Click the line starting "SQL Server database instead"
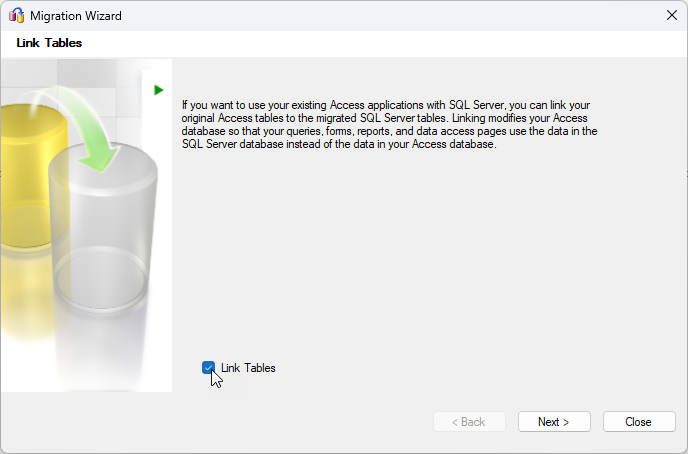This screenshot has width=688, height=454. coord(339,144)
